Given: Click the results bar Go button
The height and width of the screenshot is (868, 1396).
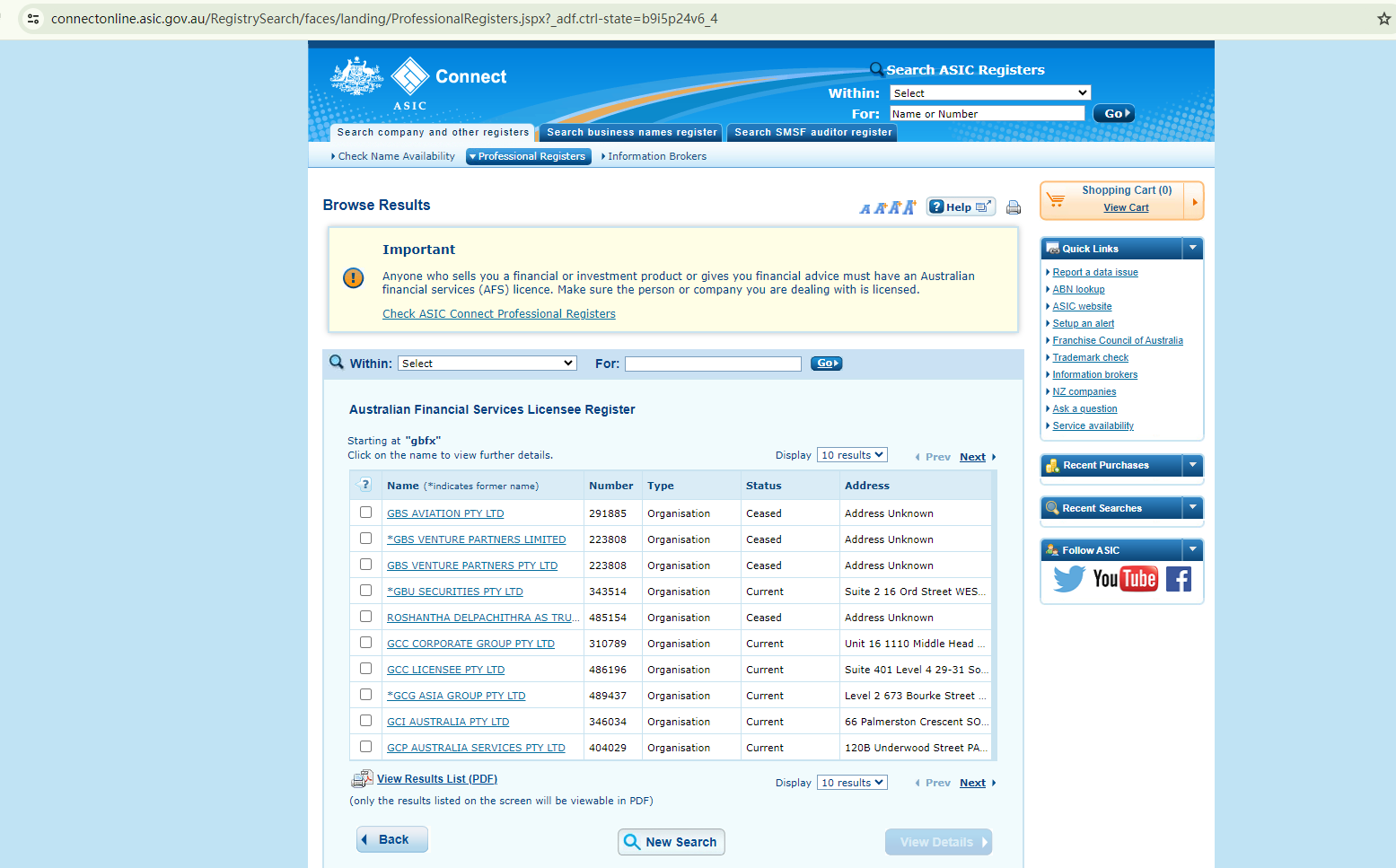Looking at the screenshot, I should point(826,364).
